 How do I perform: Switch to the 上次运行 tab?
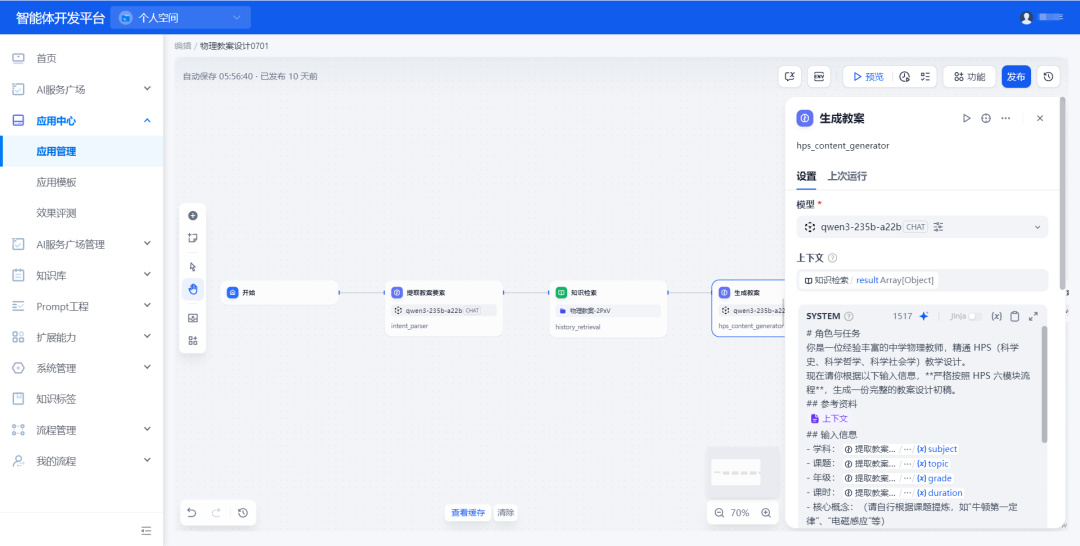(847, 176)
